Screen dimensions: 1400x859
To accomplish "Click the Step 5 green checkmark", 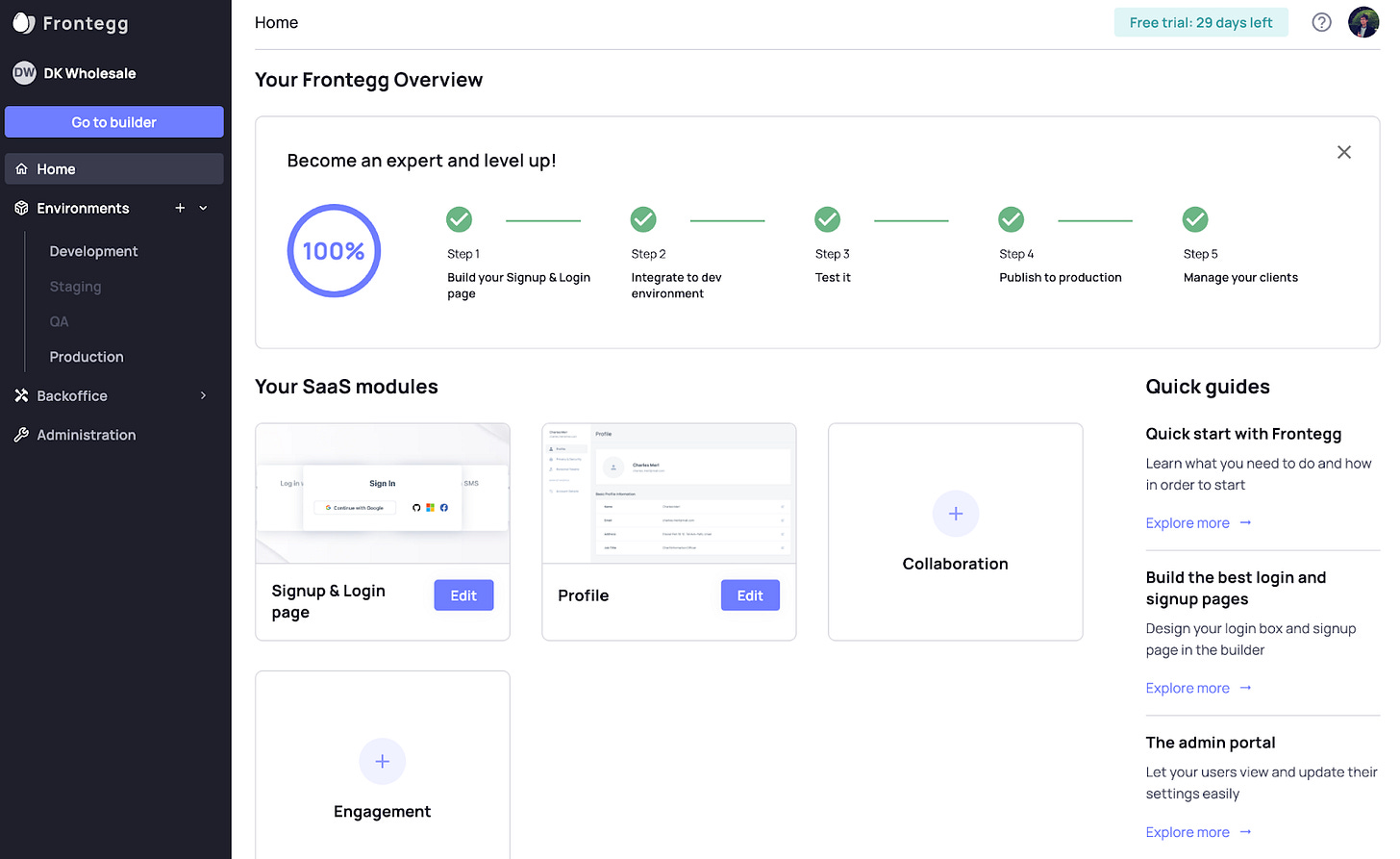I will click(1195, 219).
